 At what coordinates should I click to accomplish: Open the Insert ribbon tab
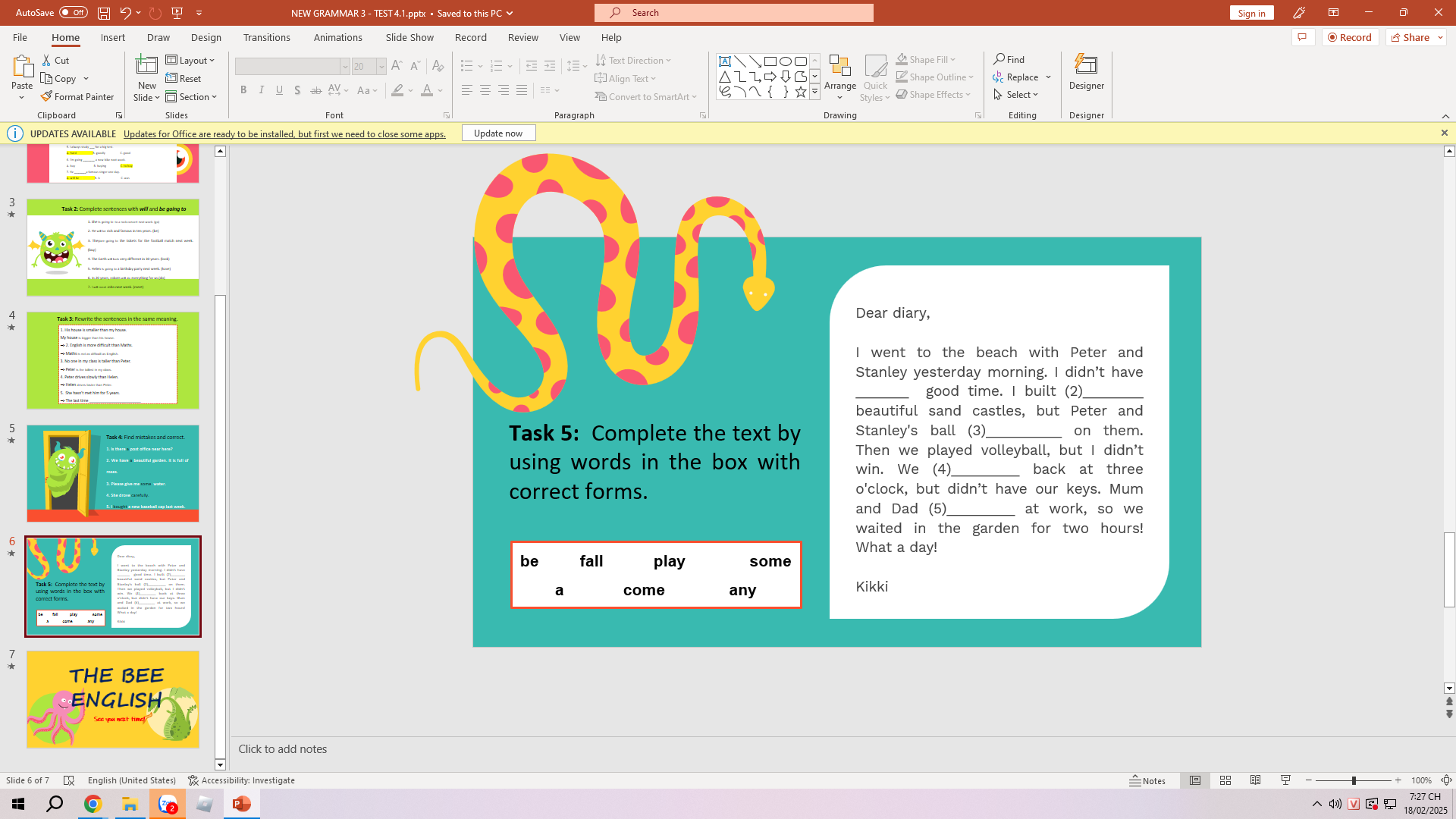(113, 37)
